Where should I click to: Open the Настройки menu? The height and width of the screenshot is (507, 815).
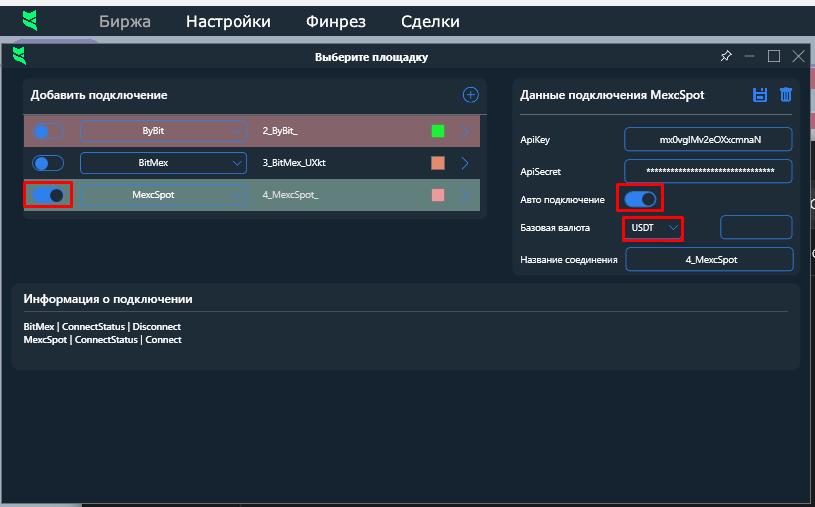coord(228,21)
